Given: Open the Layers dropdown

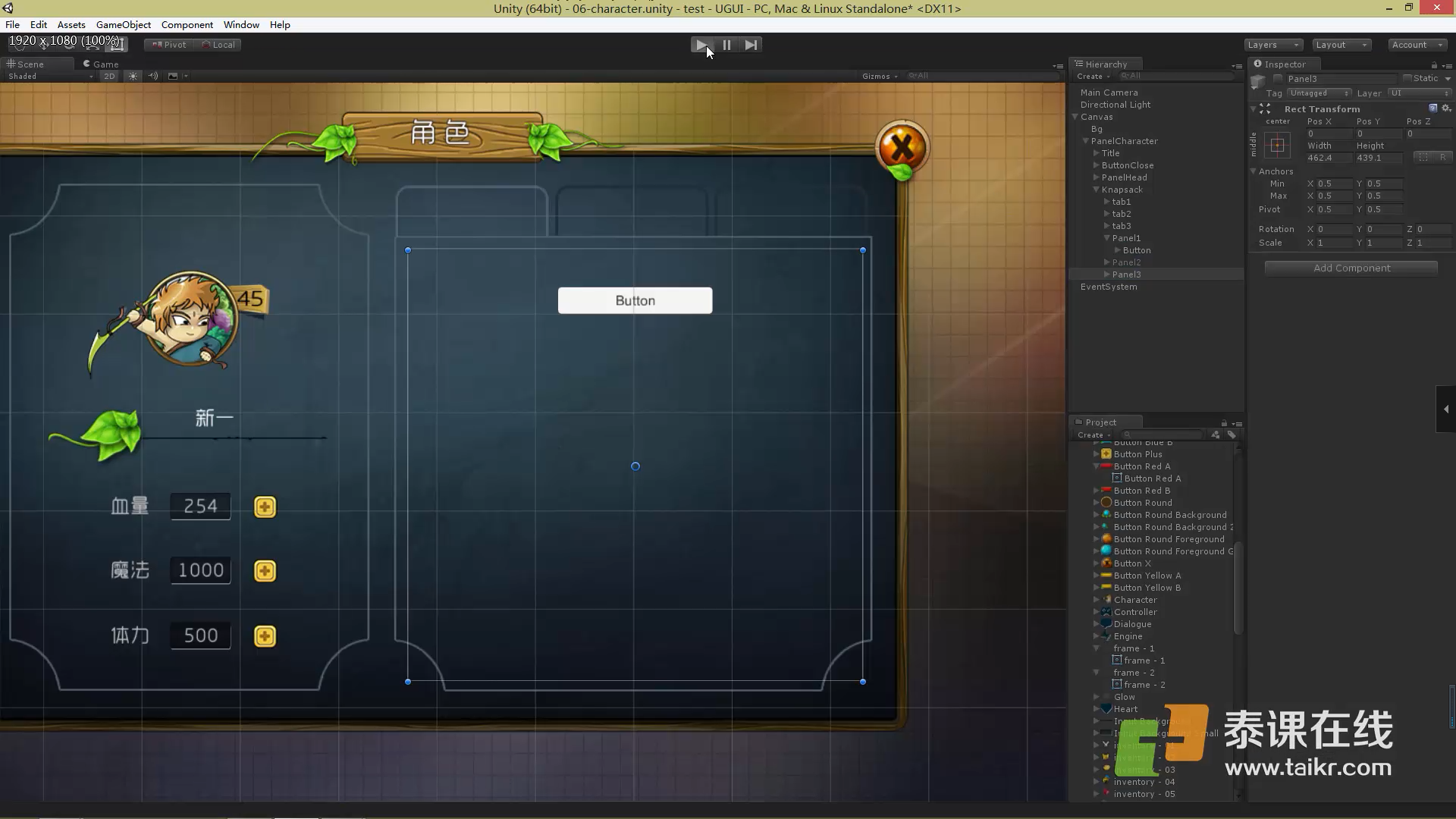Looking at the screenshot, I should [x=1273, y=45].
